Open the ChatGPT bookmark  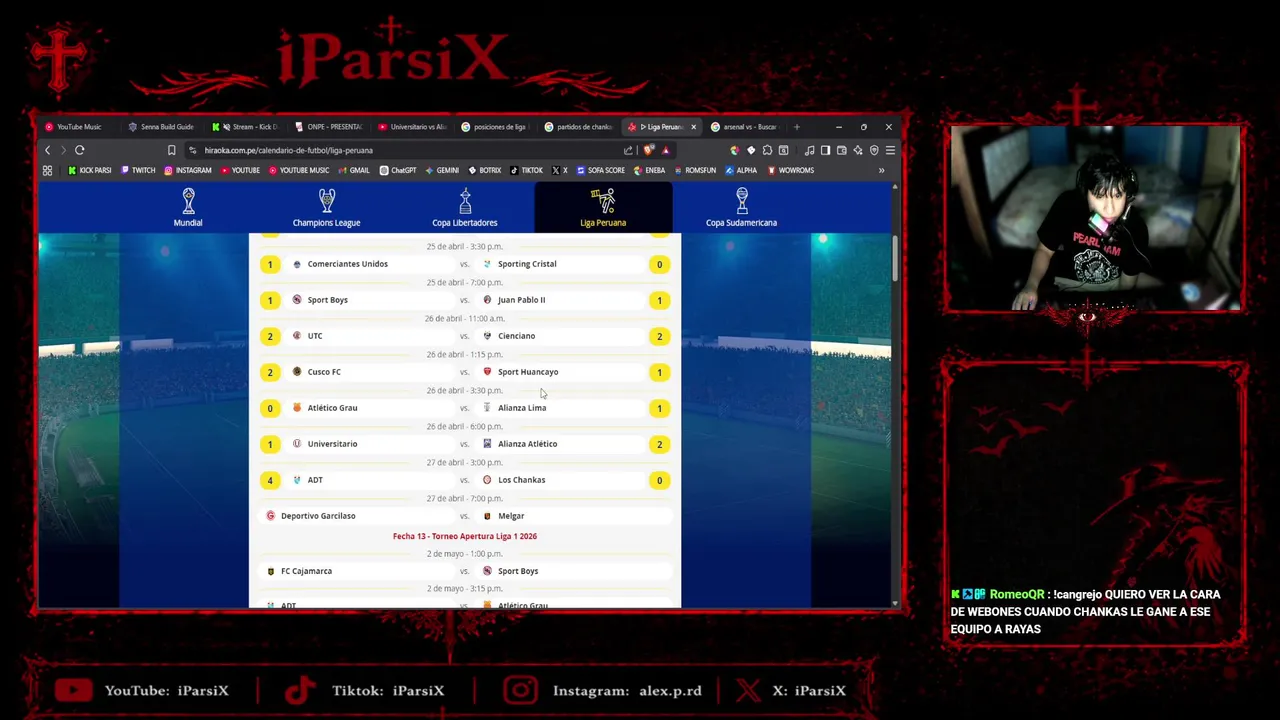398,170
